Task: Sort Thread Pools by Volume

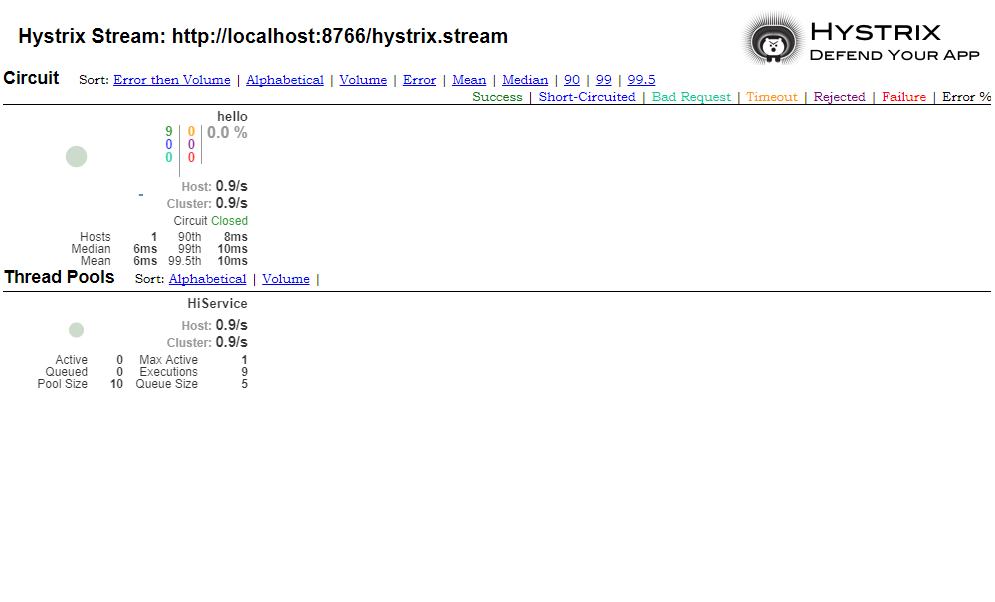Action: click(x=286, y=279)
